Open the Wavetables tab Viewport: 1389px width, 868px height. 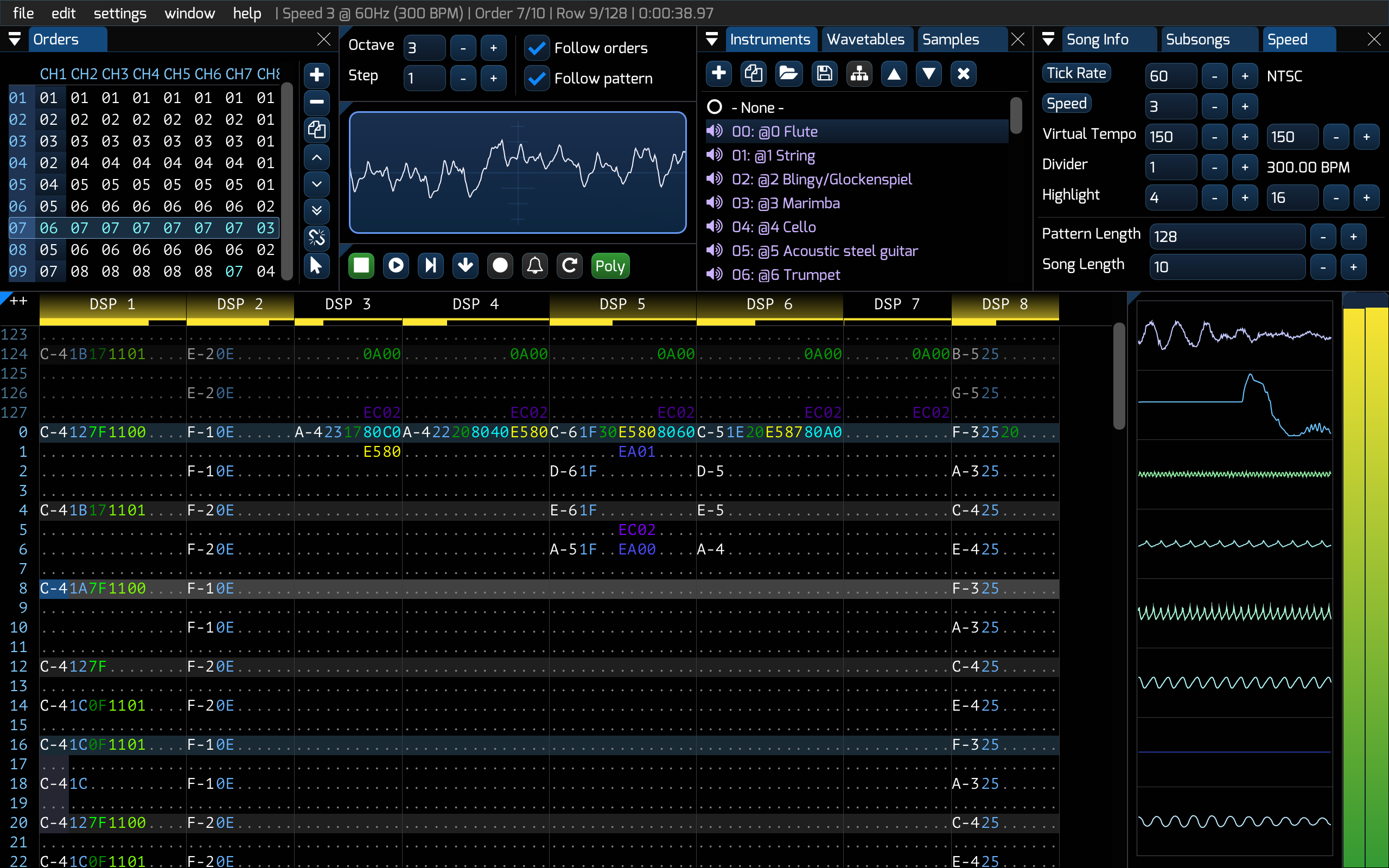pyautogui.click(x=865, y=40)
